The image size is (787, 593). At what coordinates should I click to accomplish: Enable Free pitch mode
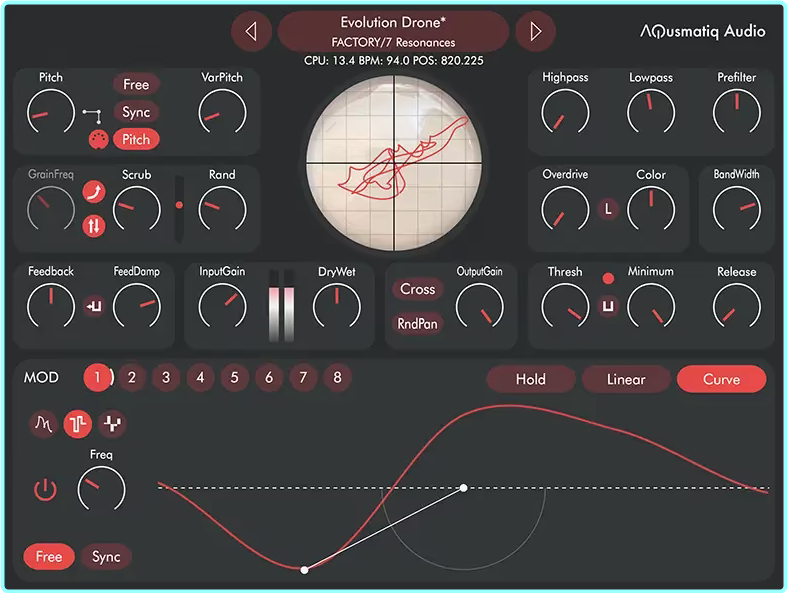coord(136,84)
